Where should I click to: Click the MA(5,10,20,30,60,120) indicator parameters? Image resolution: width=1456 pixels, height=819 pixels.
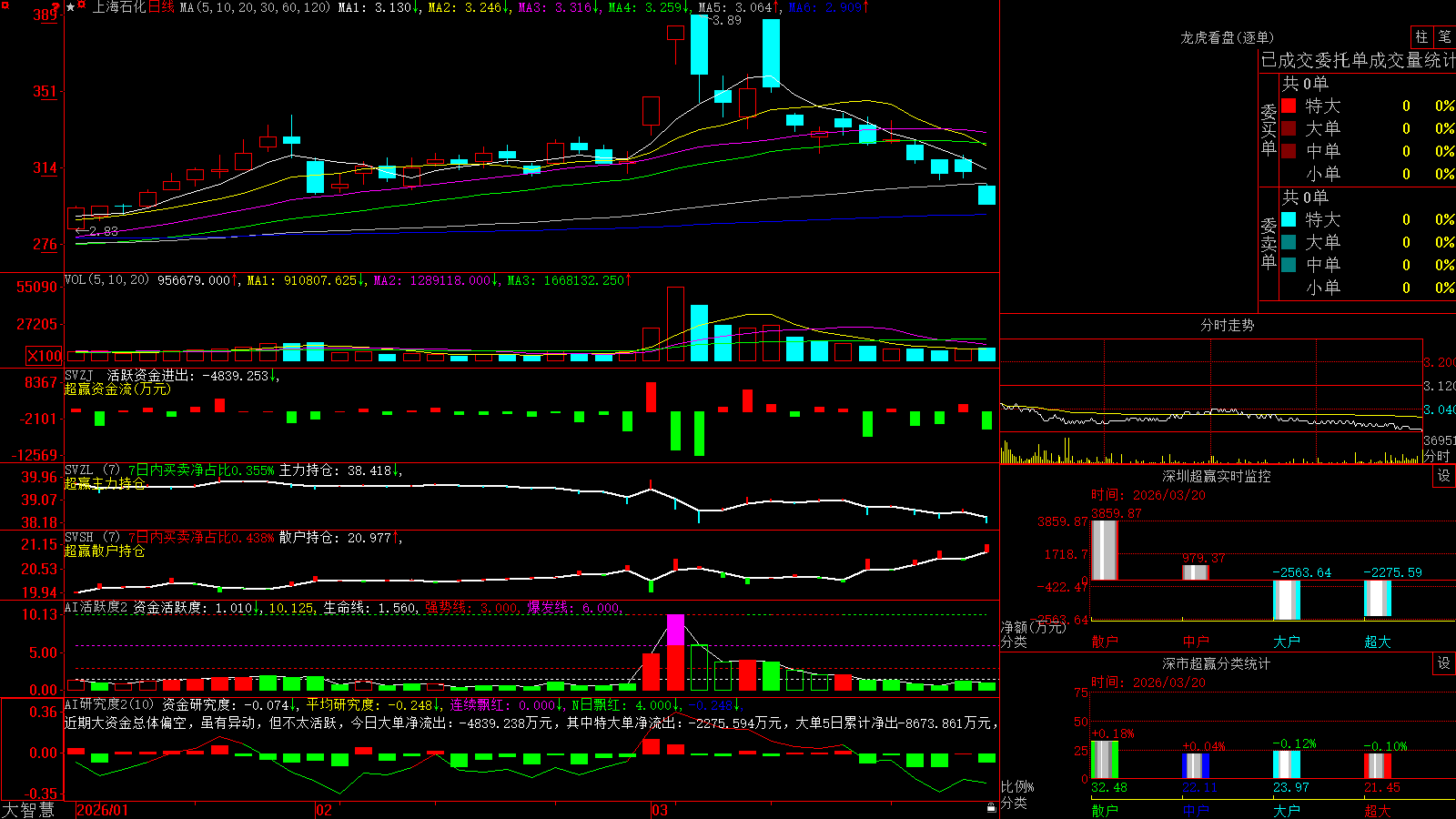click(255, 7)
